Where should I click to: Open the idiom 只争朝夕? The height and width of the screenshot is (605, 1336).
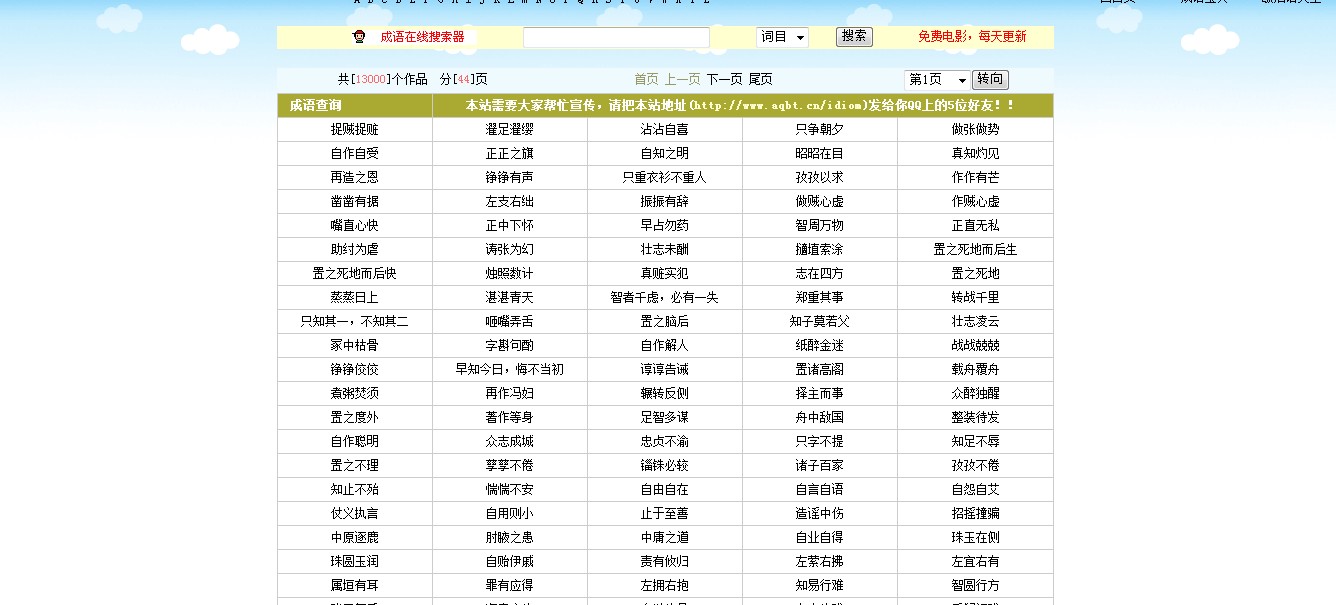820,130
